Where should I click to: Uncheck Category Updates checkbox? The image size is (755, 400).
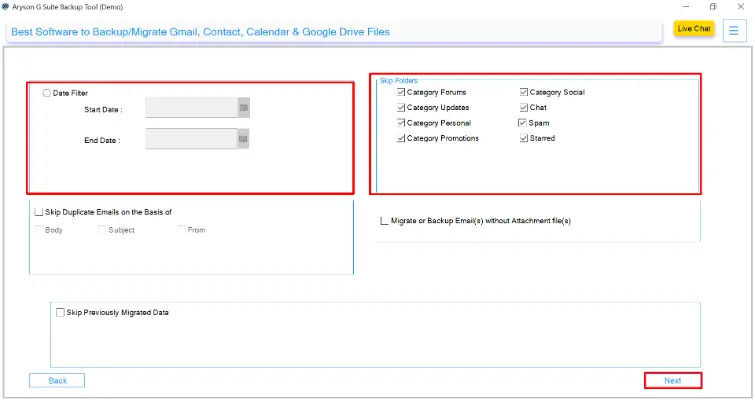click(x=401, y=107)
